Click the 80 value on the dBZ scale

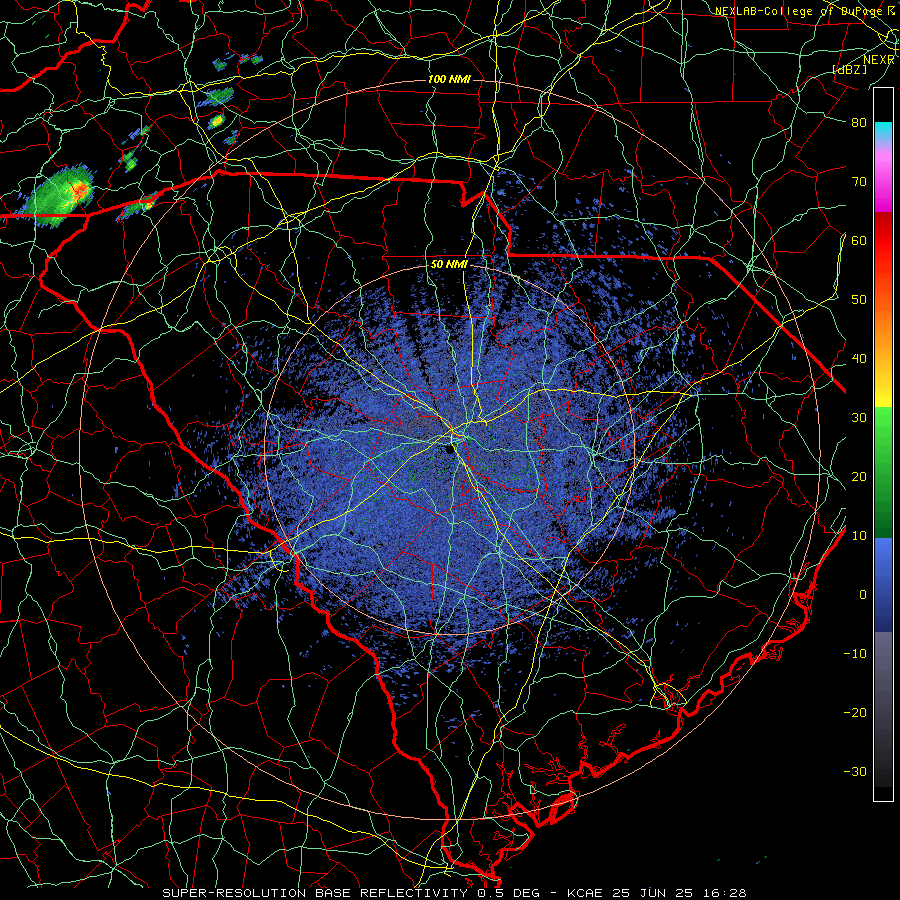click(x=859, y=122)
